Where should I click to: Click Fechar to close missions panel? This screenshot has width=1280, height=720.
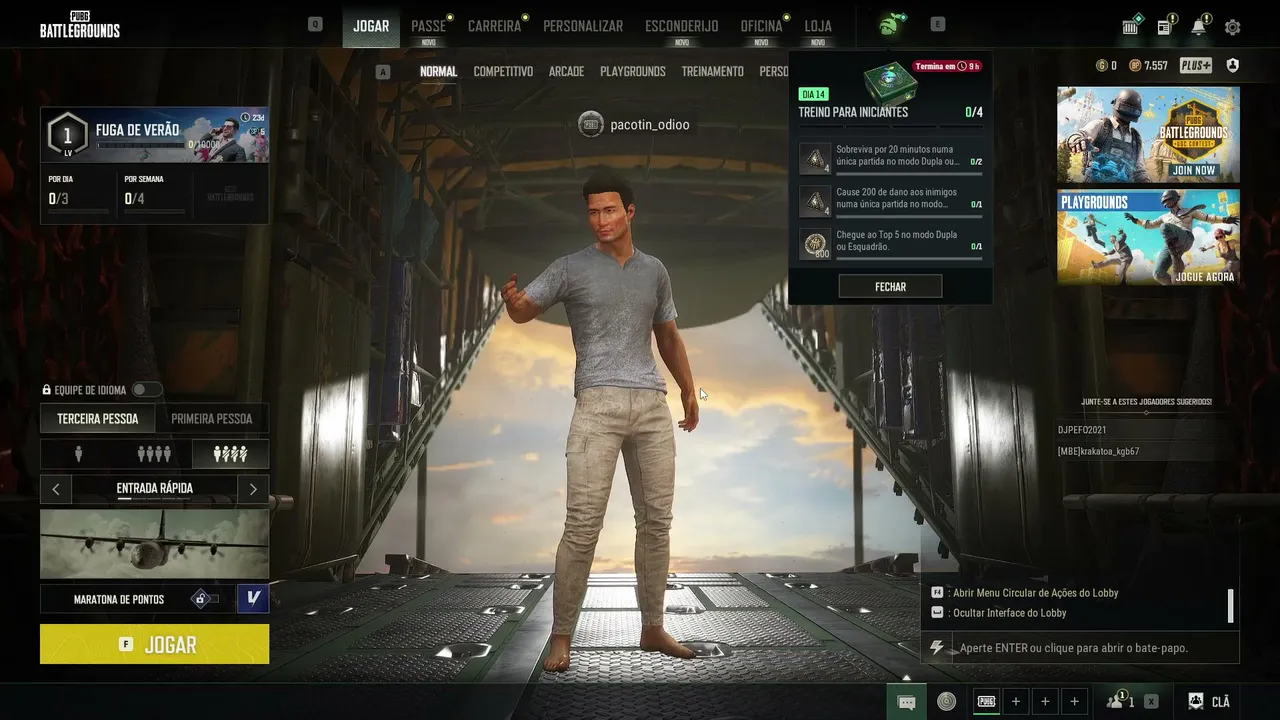point(890,287)
